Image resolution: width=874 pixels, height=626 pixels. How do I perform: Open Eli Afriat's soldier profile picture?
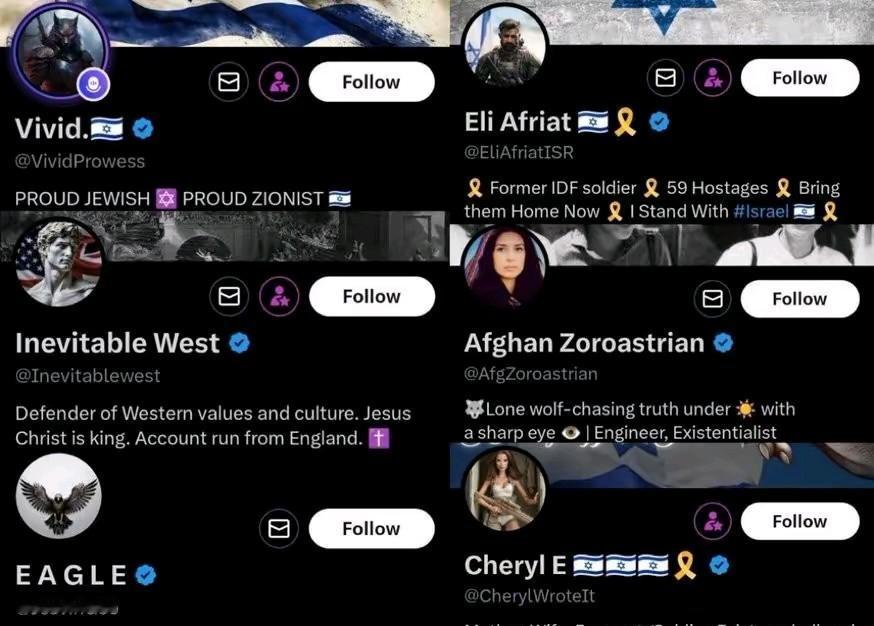(505, 47)
